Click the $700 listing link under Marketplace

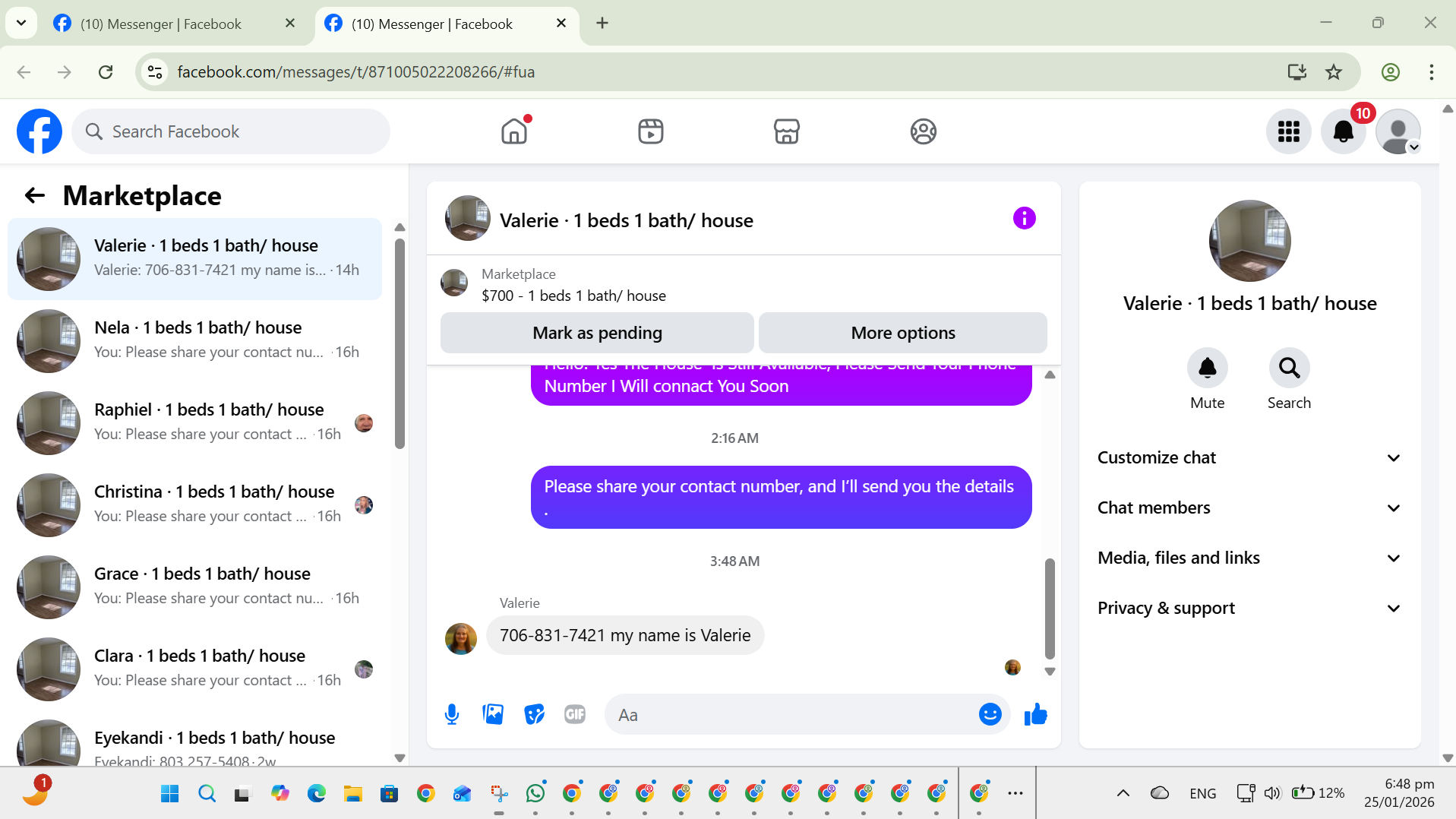(x=573, y=296)
